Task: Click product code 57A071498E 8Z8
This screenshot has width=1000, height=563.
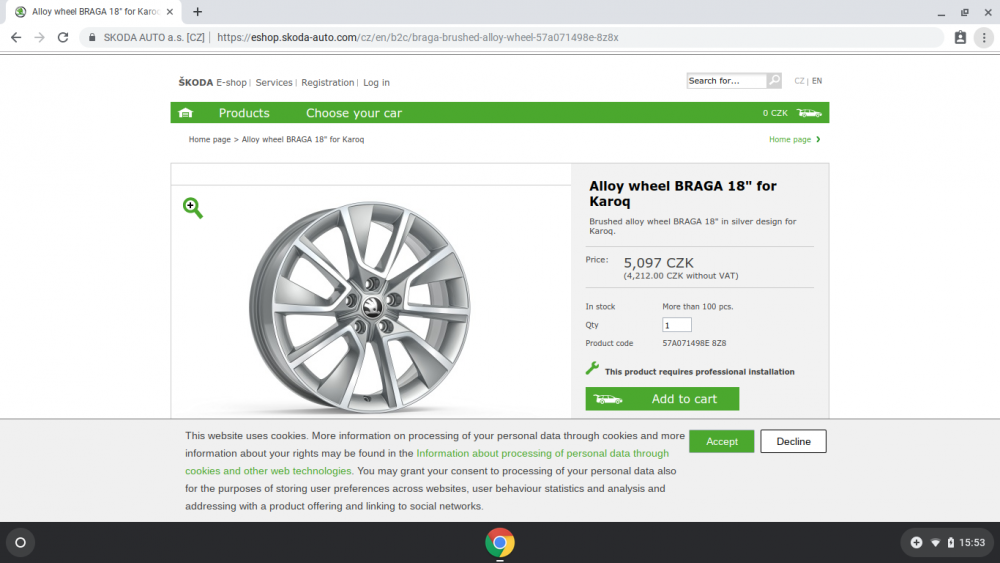Action: coord(694,343)
